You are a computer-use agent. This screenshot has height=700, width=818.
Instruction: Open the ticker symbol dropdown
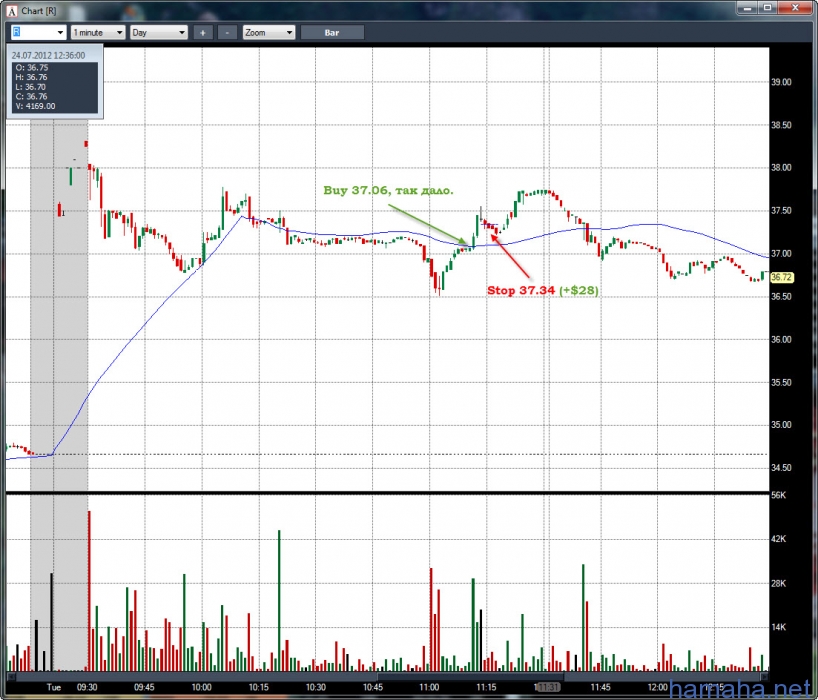pyautogui.click(x=35, y=32)
